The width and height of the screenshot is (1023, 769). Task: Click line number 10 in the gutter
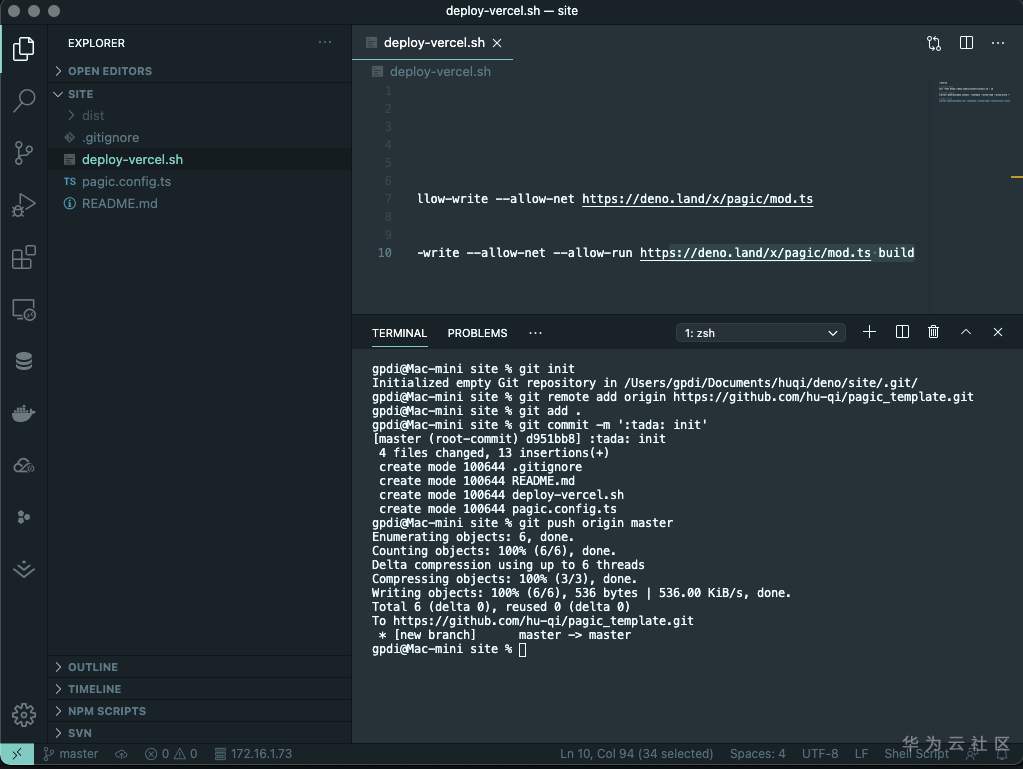coord(385,253)
